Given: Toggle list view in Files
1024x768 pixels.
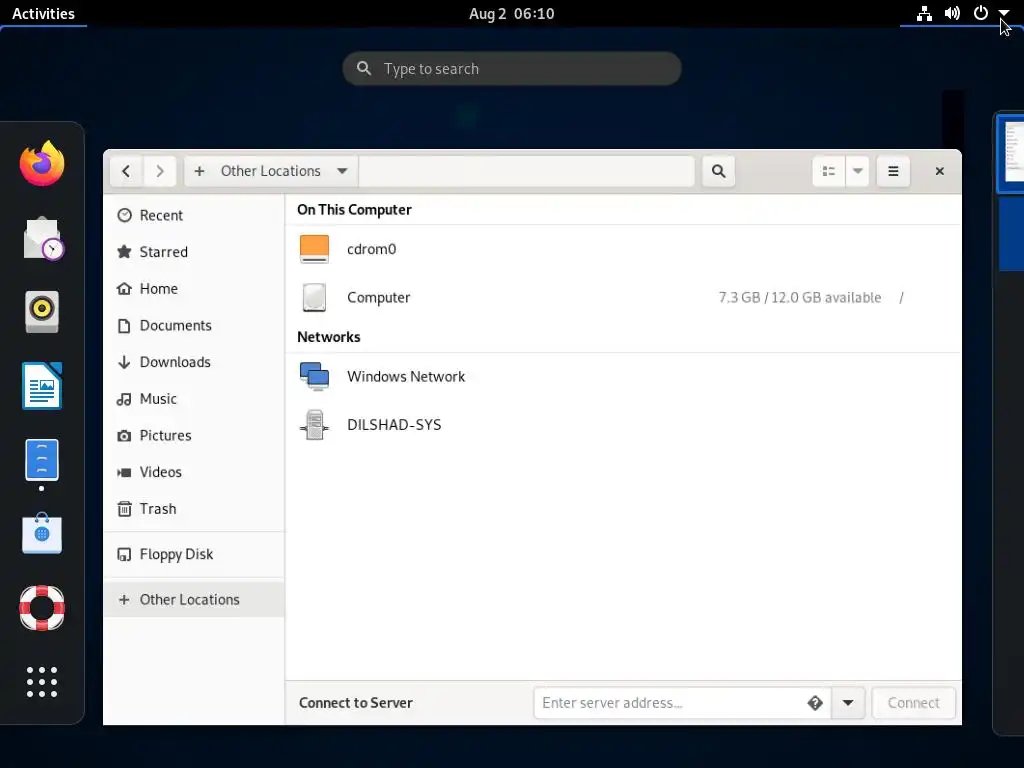Looking at the screenshot, I should pyautogui.click(x=829, y=171).
